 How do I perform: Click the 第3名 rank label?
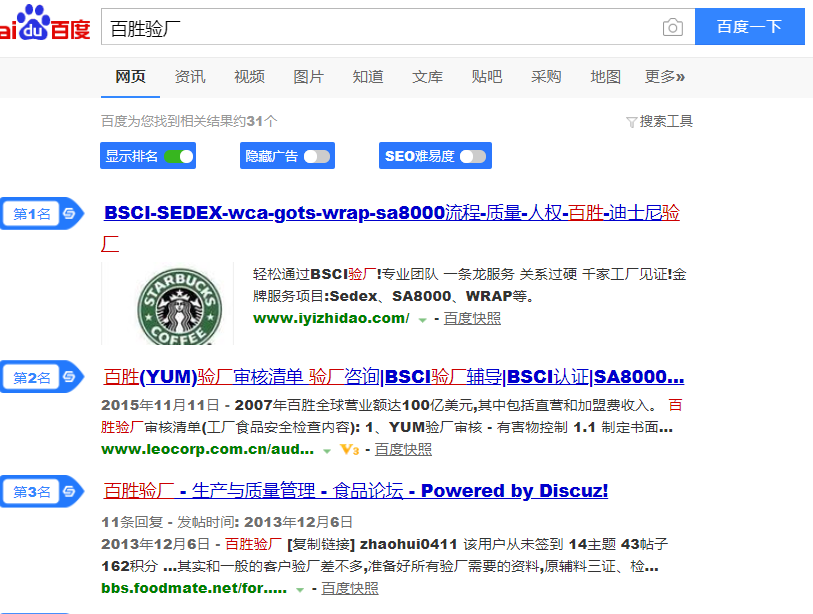coord(32,492)
